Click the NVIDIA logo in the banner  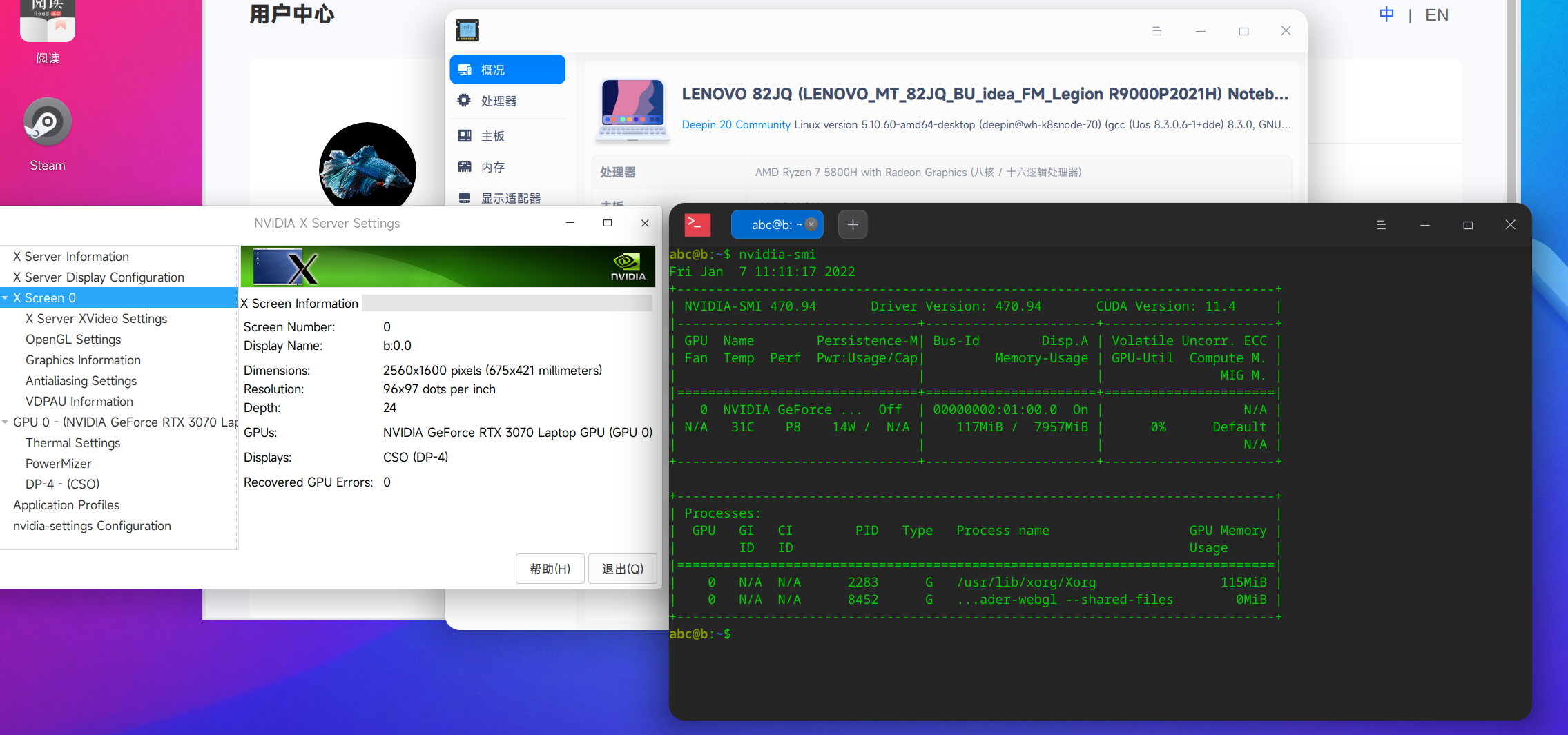tap(628, 266)
